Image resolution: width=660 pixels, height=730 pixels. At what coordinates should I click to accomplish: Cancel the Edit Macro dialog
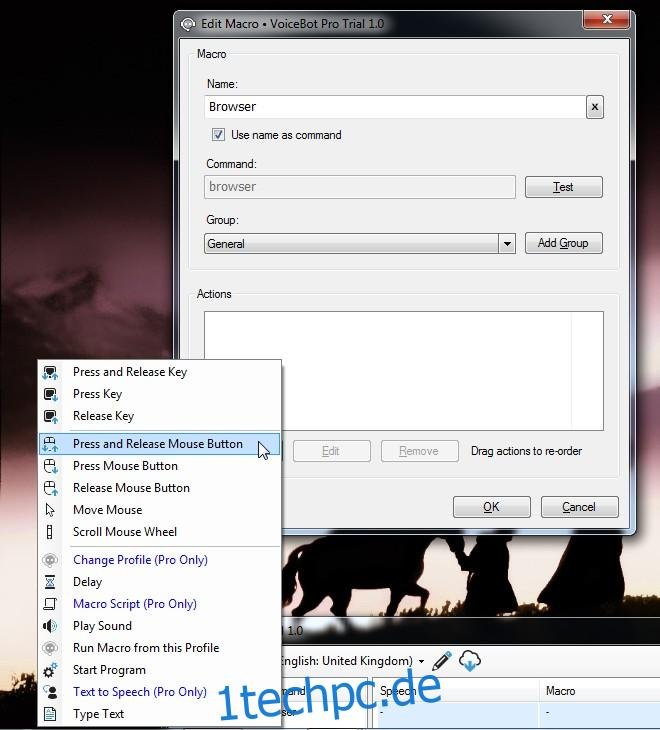point(579,507)
